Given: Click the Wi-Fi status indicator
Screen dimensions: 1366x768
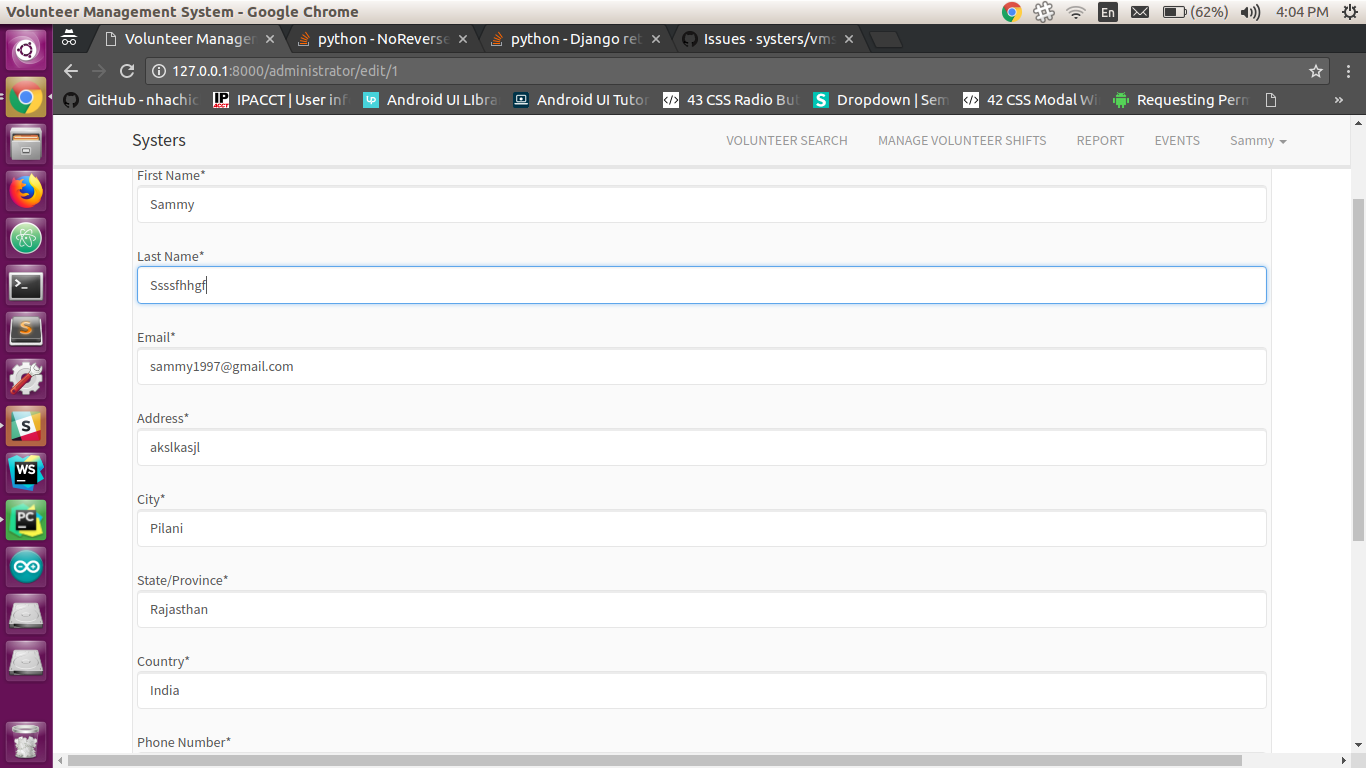Looking at the screenshot, I should click(1075, 13).
